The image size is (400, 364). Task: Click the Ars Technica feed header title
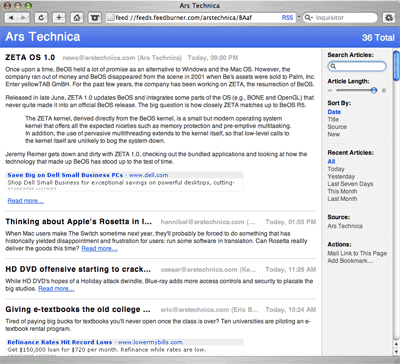point(43,37)
